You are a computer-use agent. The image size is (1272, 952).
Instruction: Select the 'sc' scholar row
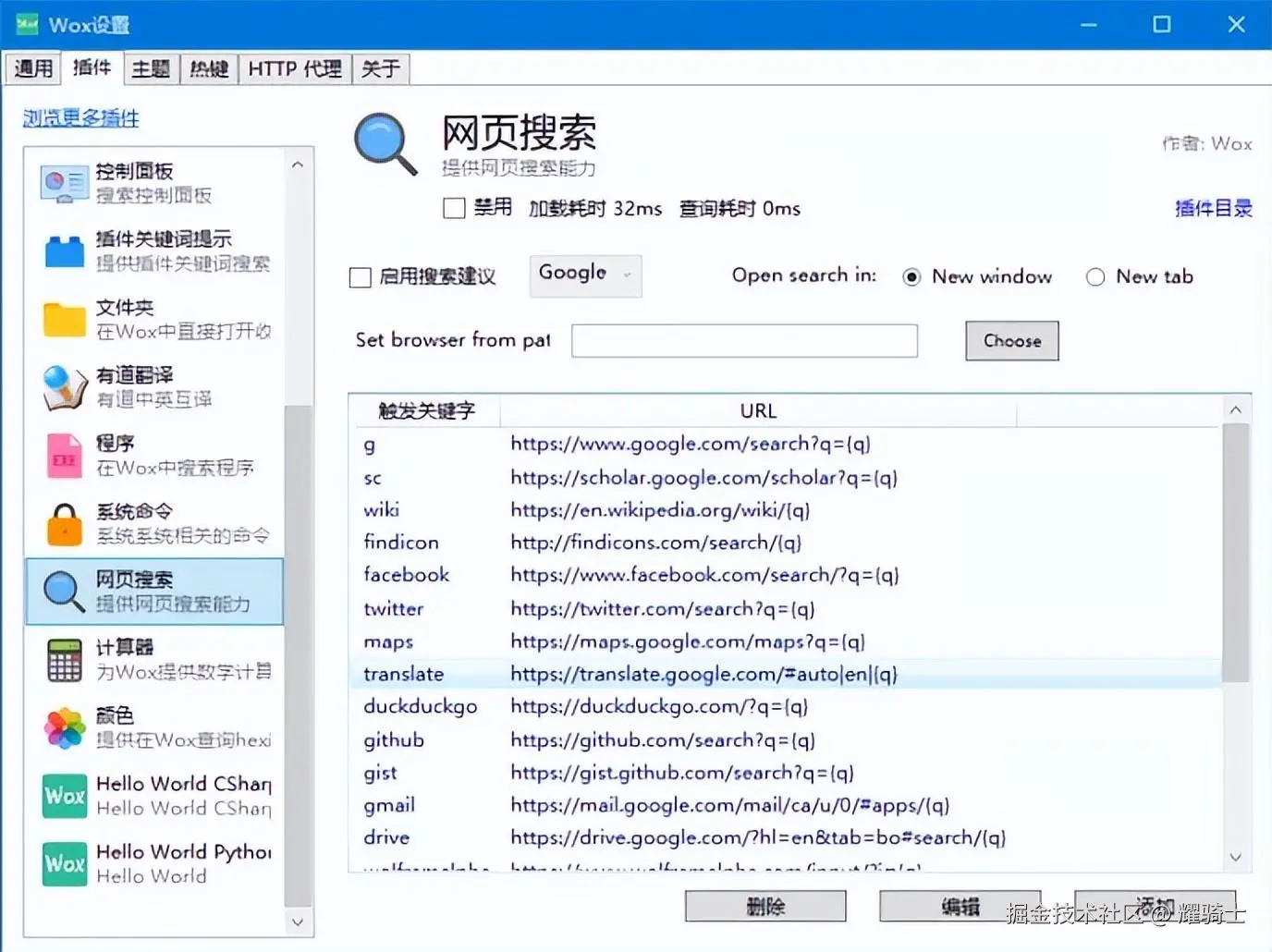click(x=786, y=478)
